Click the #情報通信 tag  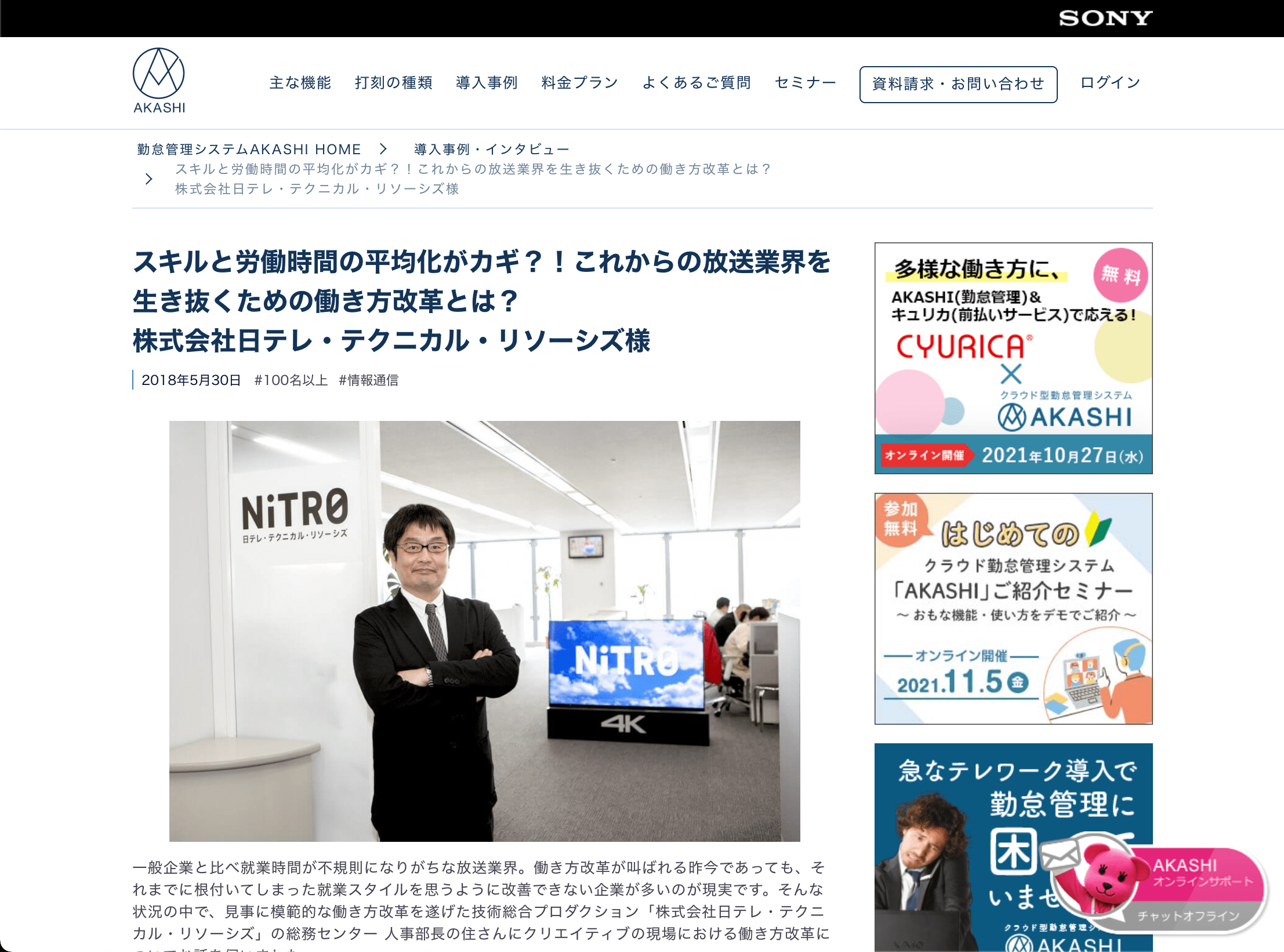[x=368, y=380]
